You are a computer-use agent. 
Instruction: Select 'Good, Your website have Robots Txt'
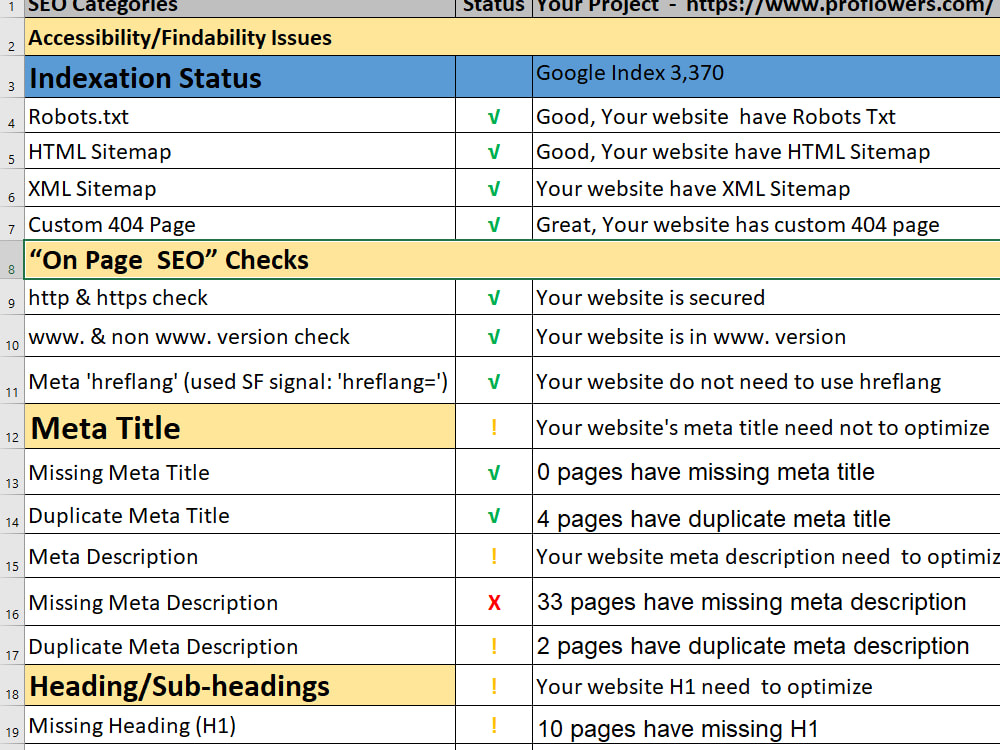point(766,115)
